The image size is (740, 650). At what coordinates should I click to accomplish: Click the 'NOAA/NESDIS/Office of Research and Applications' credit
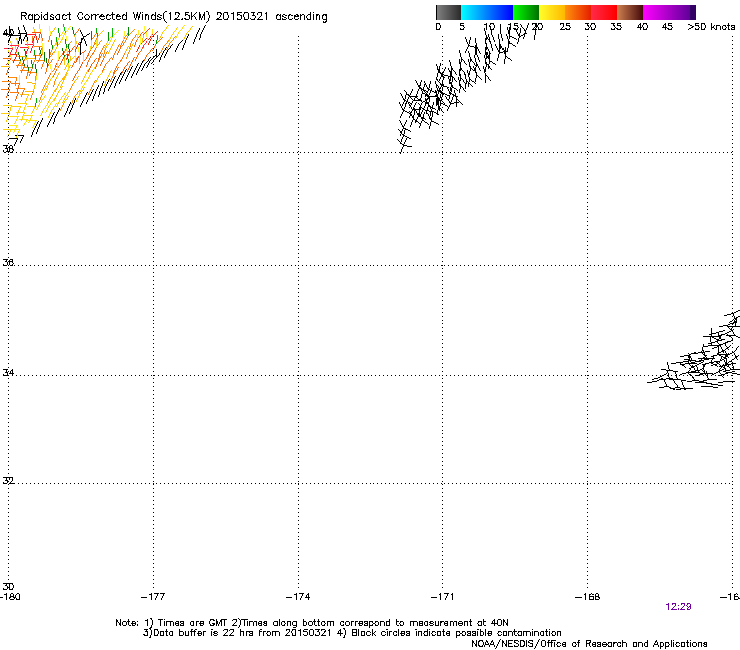tap(589, 644)
